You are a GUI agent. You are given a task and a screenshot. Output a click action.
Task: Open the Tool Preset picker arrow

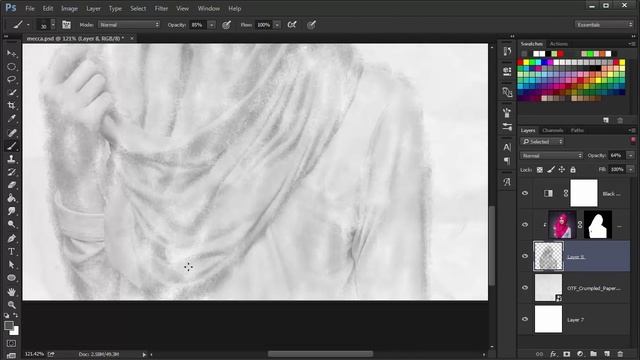pos(28,25)
